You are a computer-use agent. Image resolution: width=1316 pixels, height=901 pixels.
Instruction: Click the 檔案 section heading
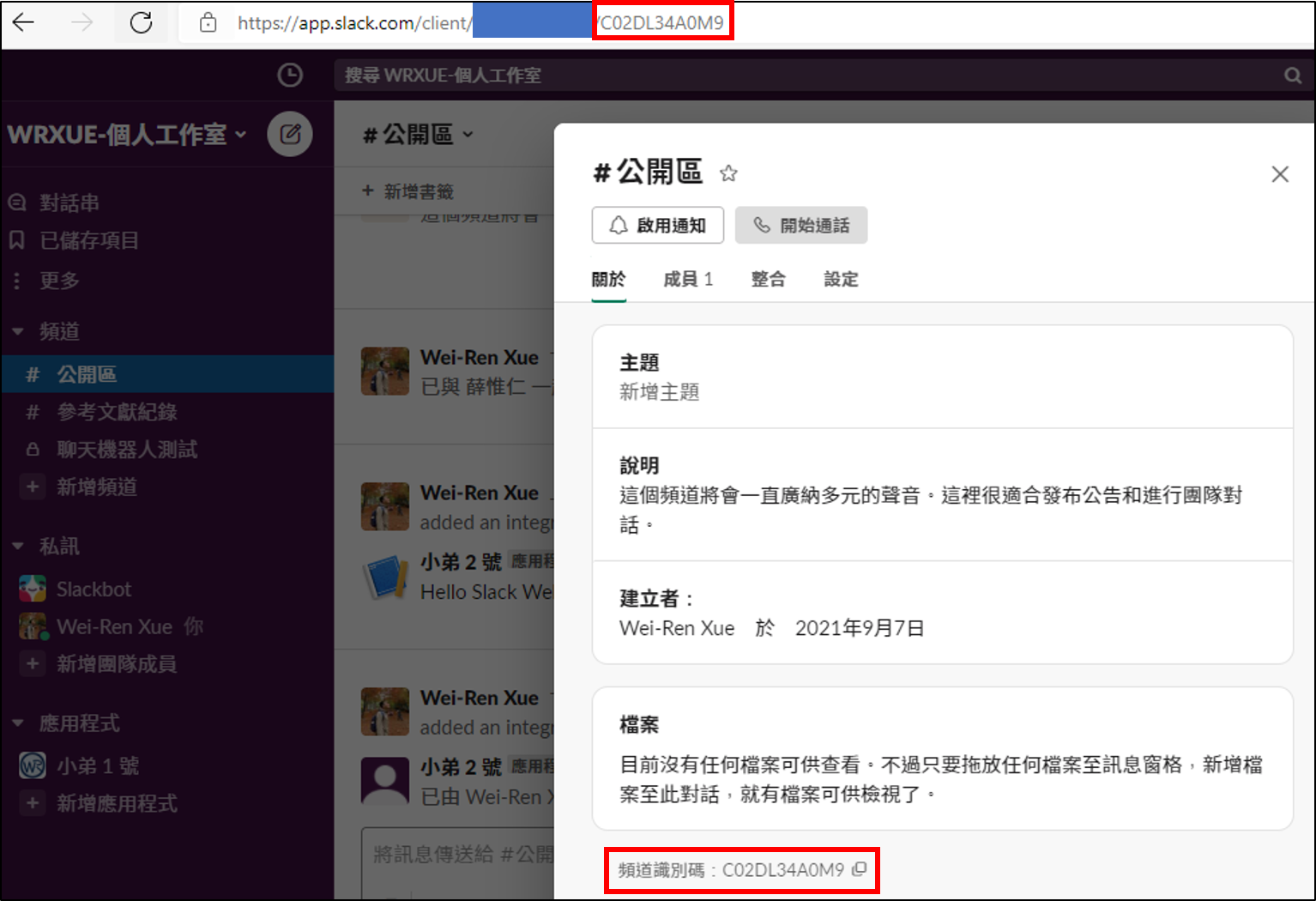[639, 724]
